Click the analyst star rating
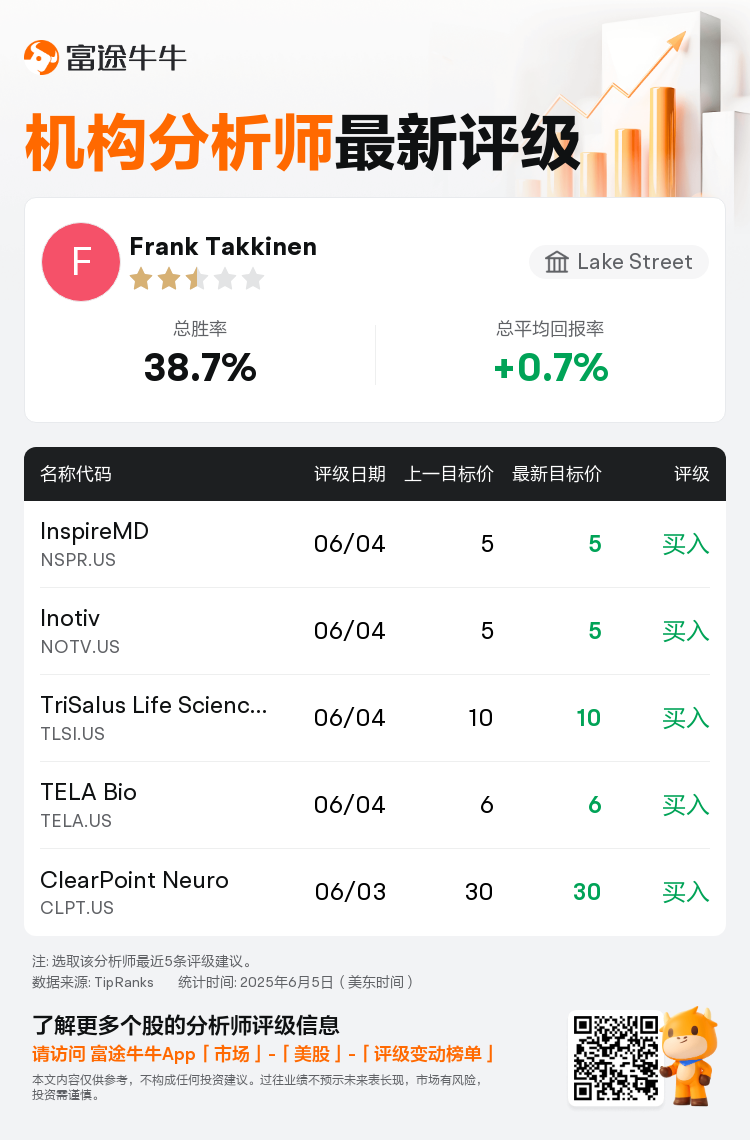 (x=197, y=278)
